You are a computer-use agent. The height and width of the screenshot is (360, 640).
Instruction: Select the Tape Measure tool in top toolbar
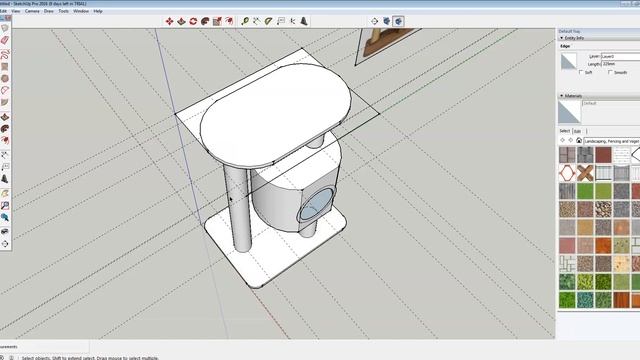(245, 21)
